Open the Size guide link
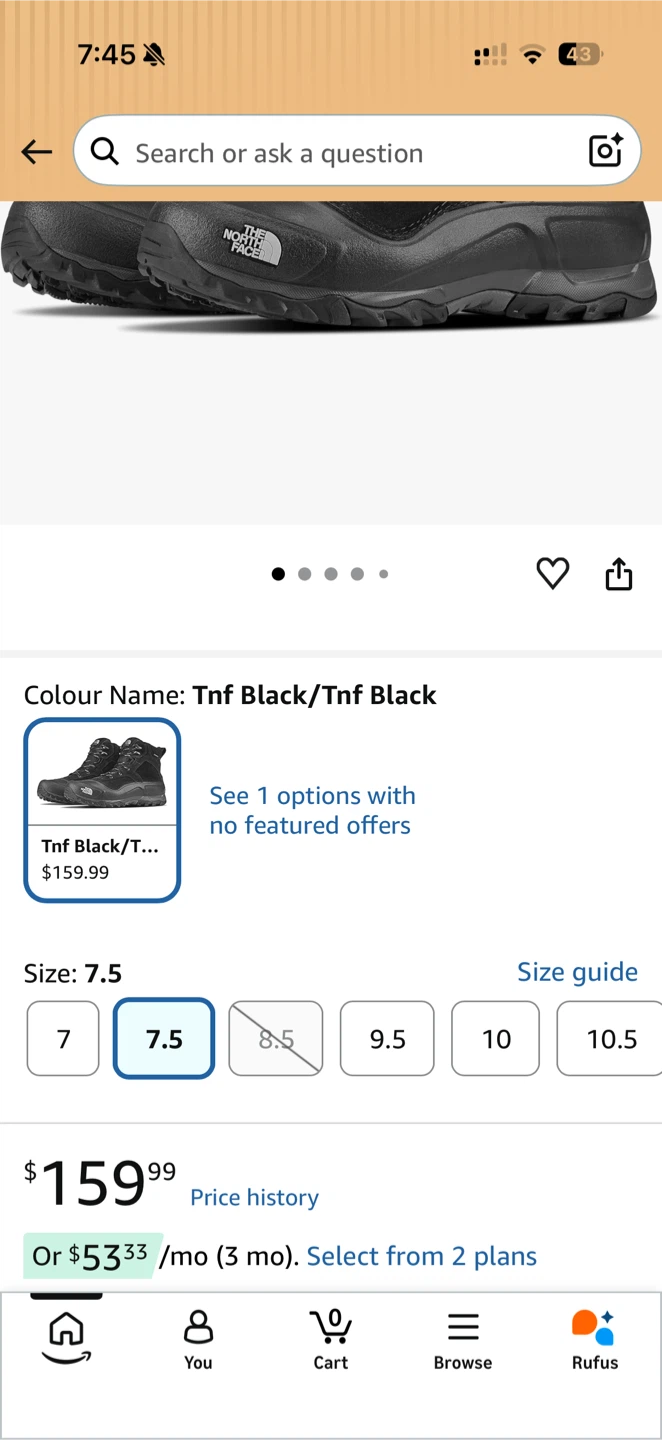662x1440 pixels. pyautogui.click(x=577, y=972)
